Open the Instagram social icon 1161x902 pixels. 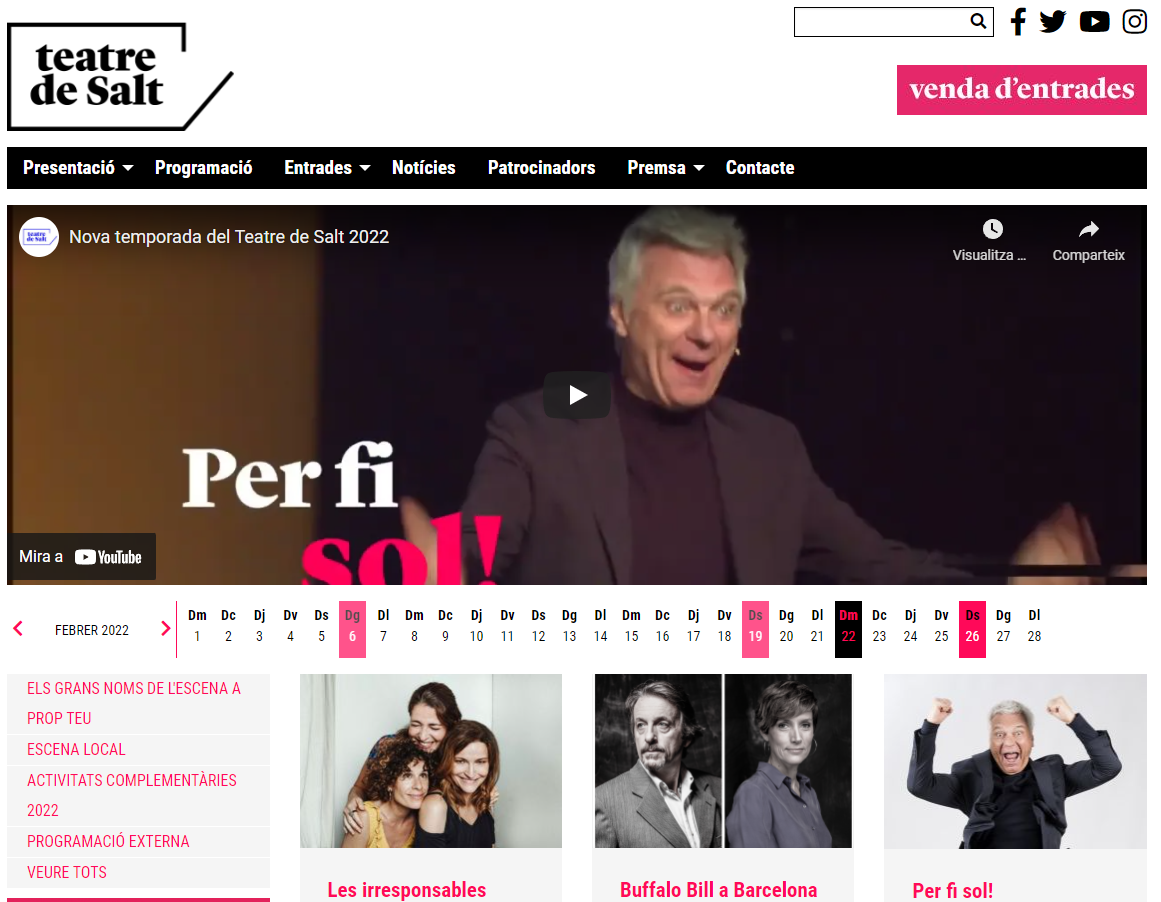1134,21
